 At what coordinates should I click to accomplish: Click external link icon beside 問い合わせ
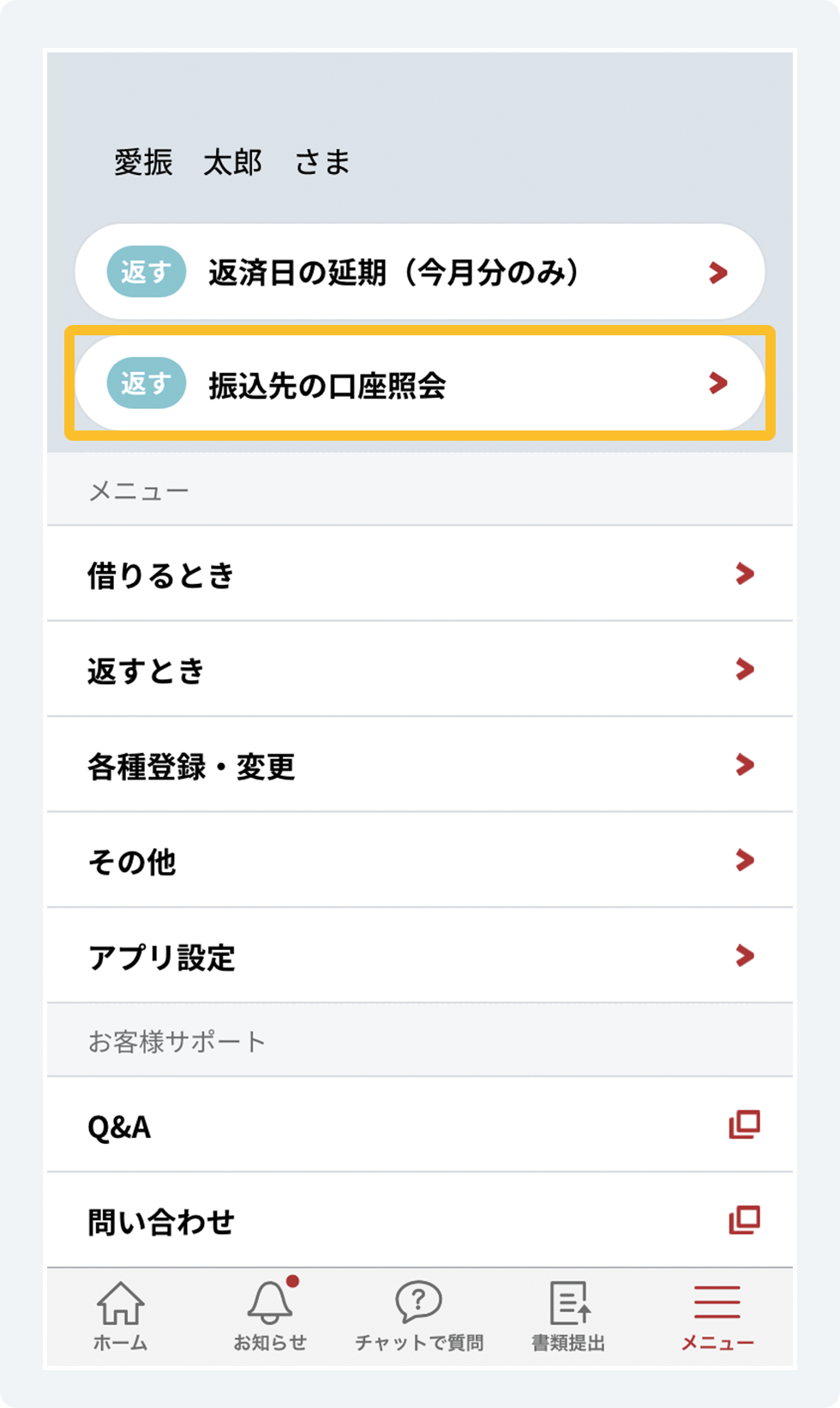pos(744,1219)
